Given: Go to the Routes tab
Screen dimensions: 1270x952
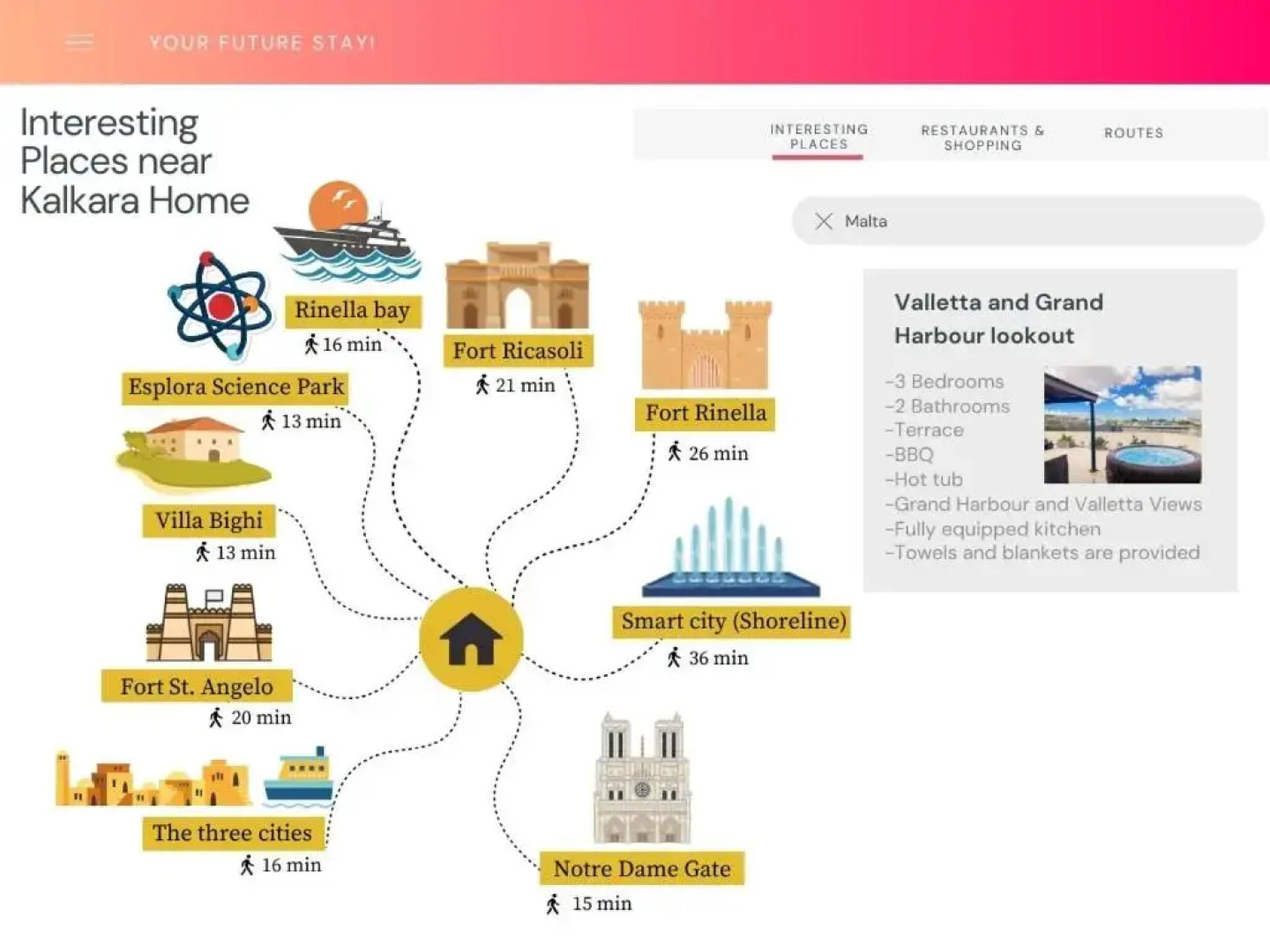Looking at the screenshot, I should (1133, 133).
